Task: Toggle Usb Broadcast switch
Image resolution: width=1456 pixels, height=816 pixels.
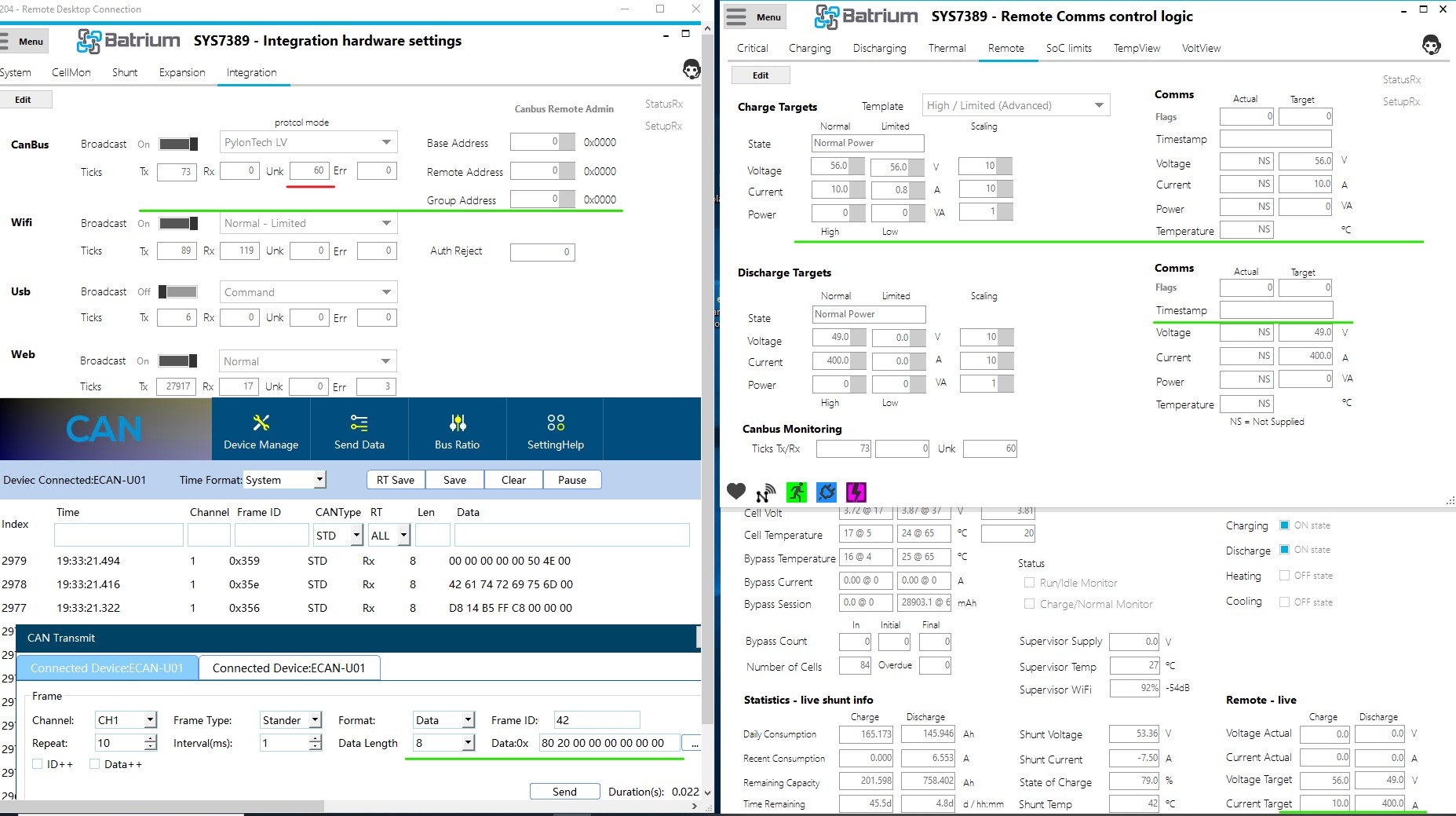Action: 178,291
